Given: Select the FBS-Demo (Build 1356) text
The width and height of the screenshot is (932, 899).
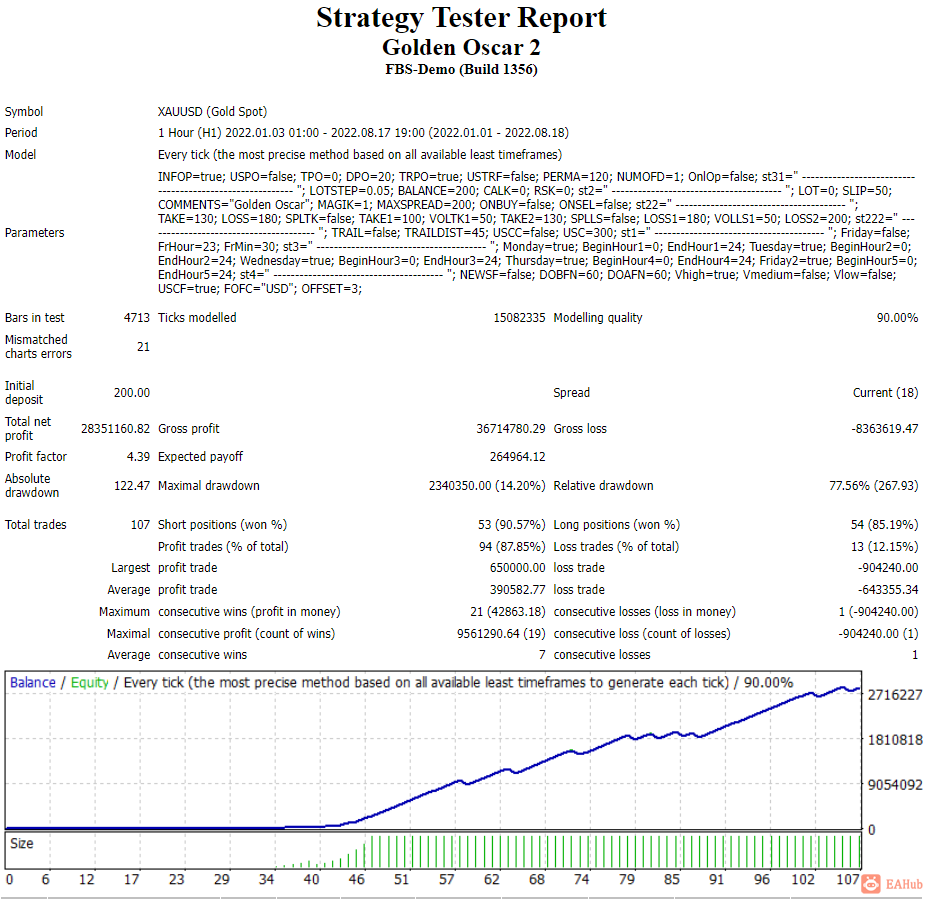Looking at the screenshot, I should coord(461,70).
